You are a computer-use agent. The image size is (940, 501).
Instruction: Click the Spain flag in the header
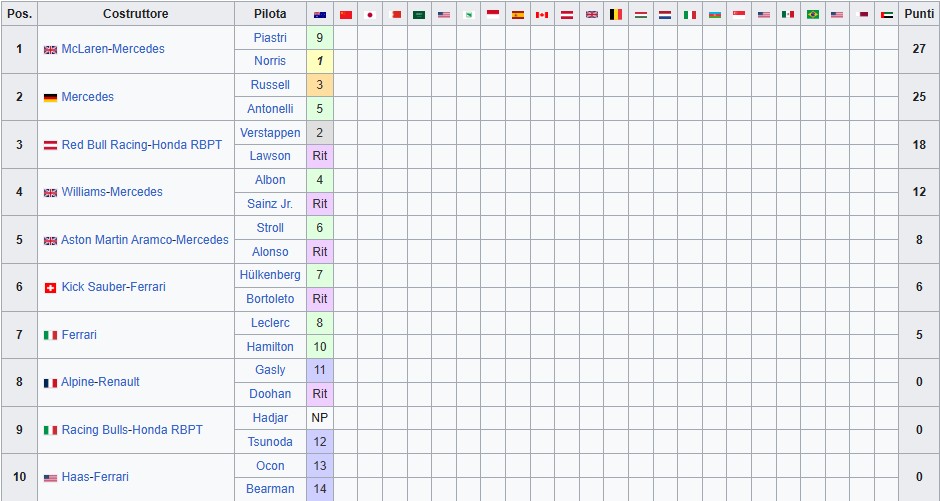point(517,15)
